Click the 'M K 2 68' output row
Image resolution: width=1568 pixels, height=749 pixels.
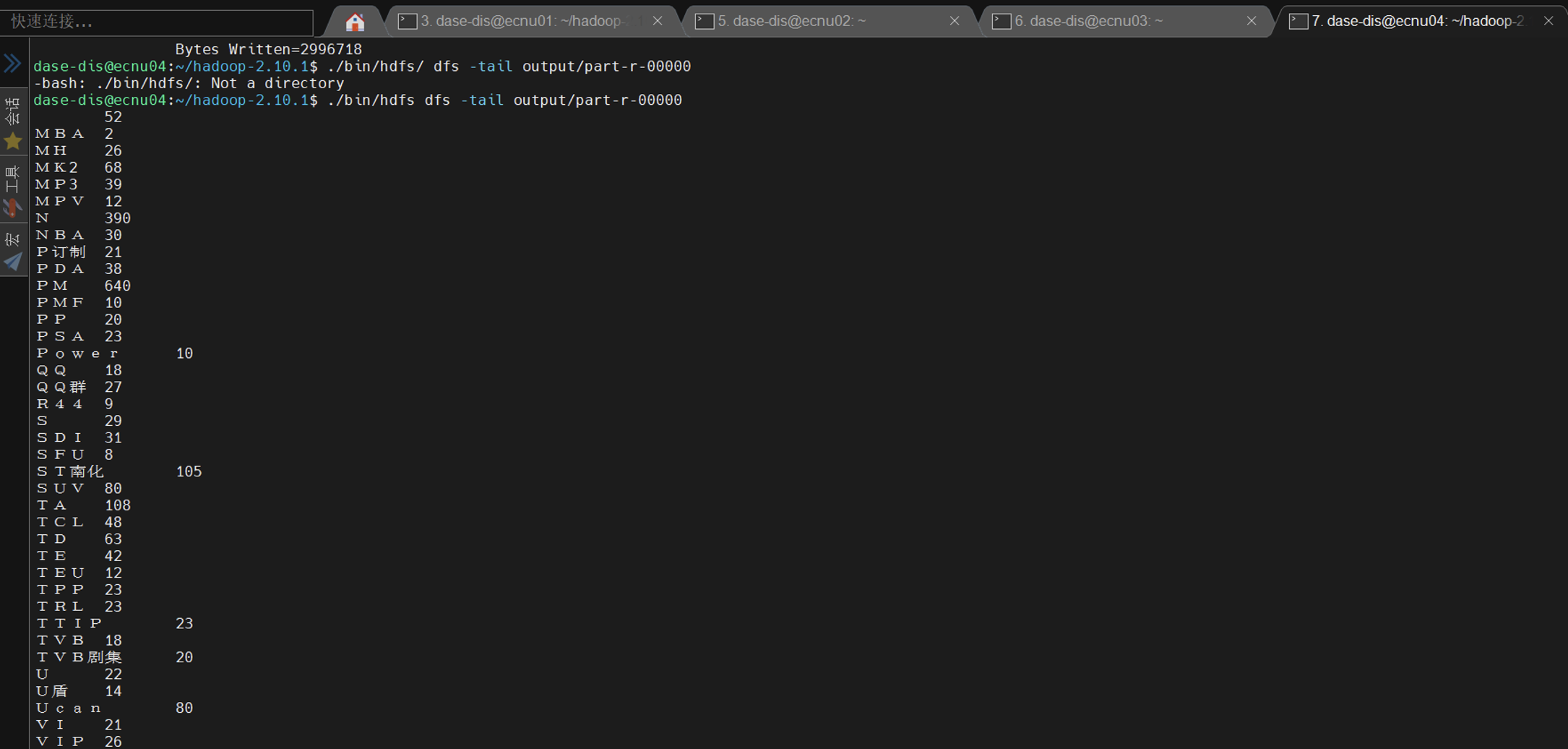(79, 168)
